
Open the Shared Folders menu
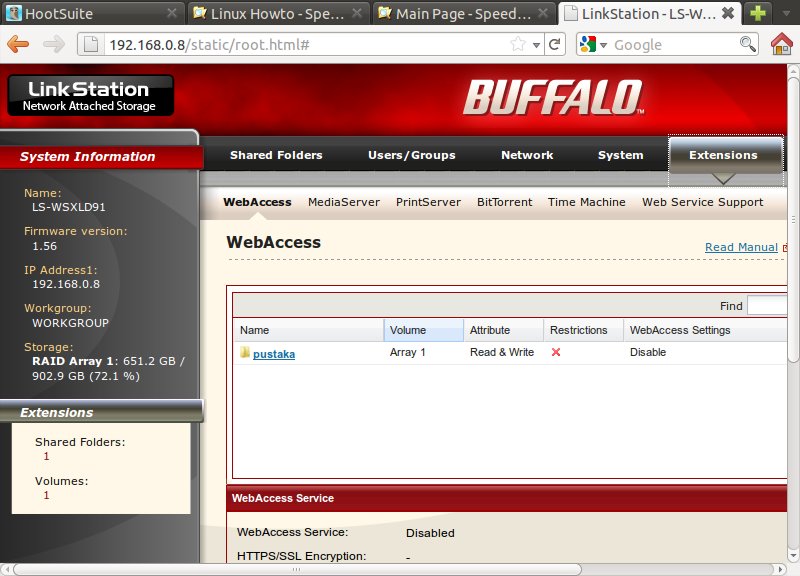276,155
